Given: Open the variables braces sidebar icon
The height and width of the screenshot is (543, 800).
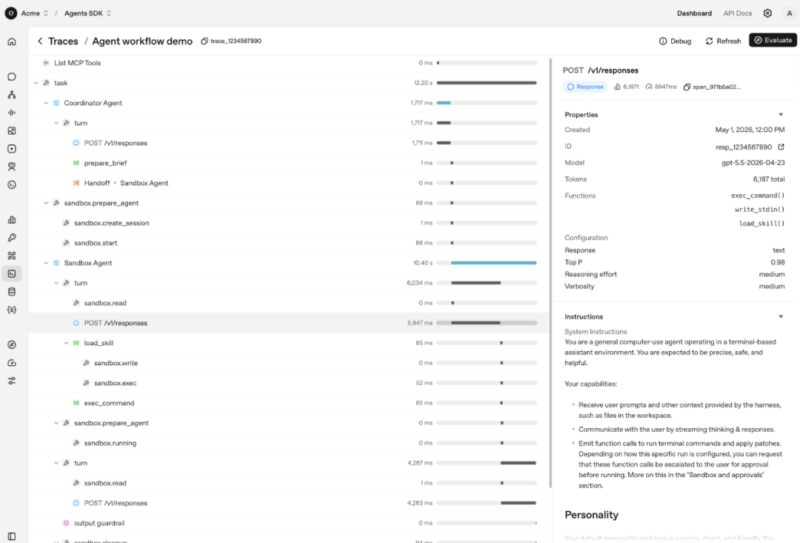Looking at the screenshot, I should [x=12, y=310].
